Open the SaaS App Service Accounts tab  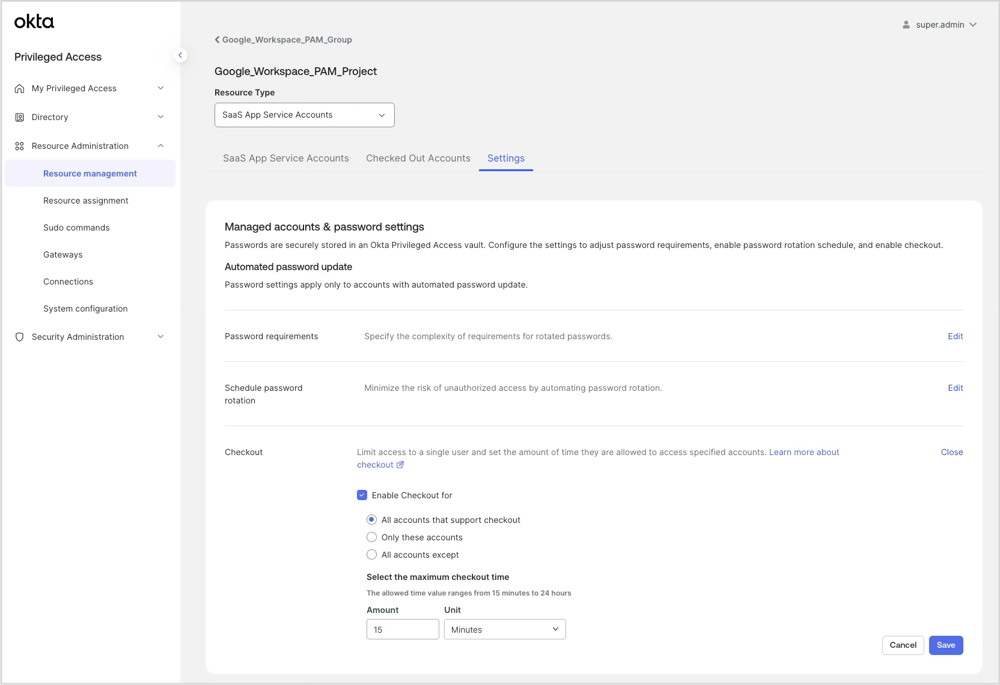(x=283, y=158)
